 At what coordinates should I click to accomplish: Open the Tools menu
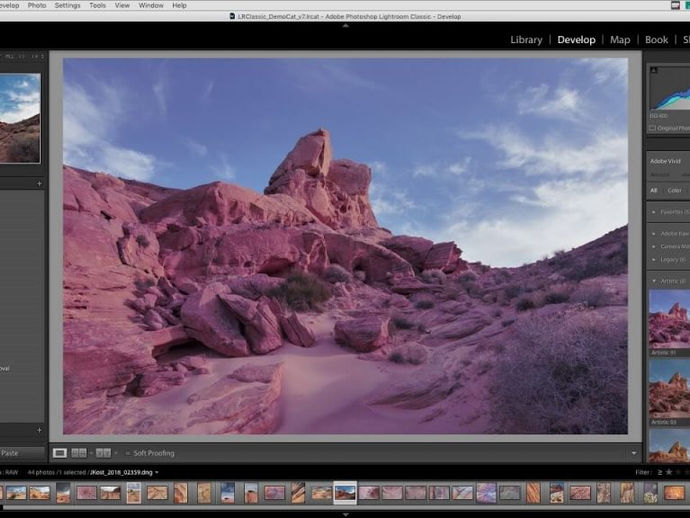click(x=97, y=5)
